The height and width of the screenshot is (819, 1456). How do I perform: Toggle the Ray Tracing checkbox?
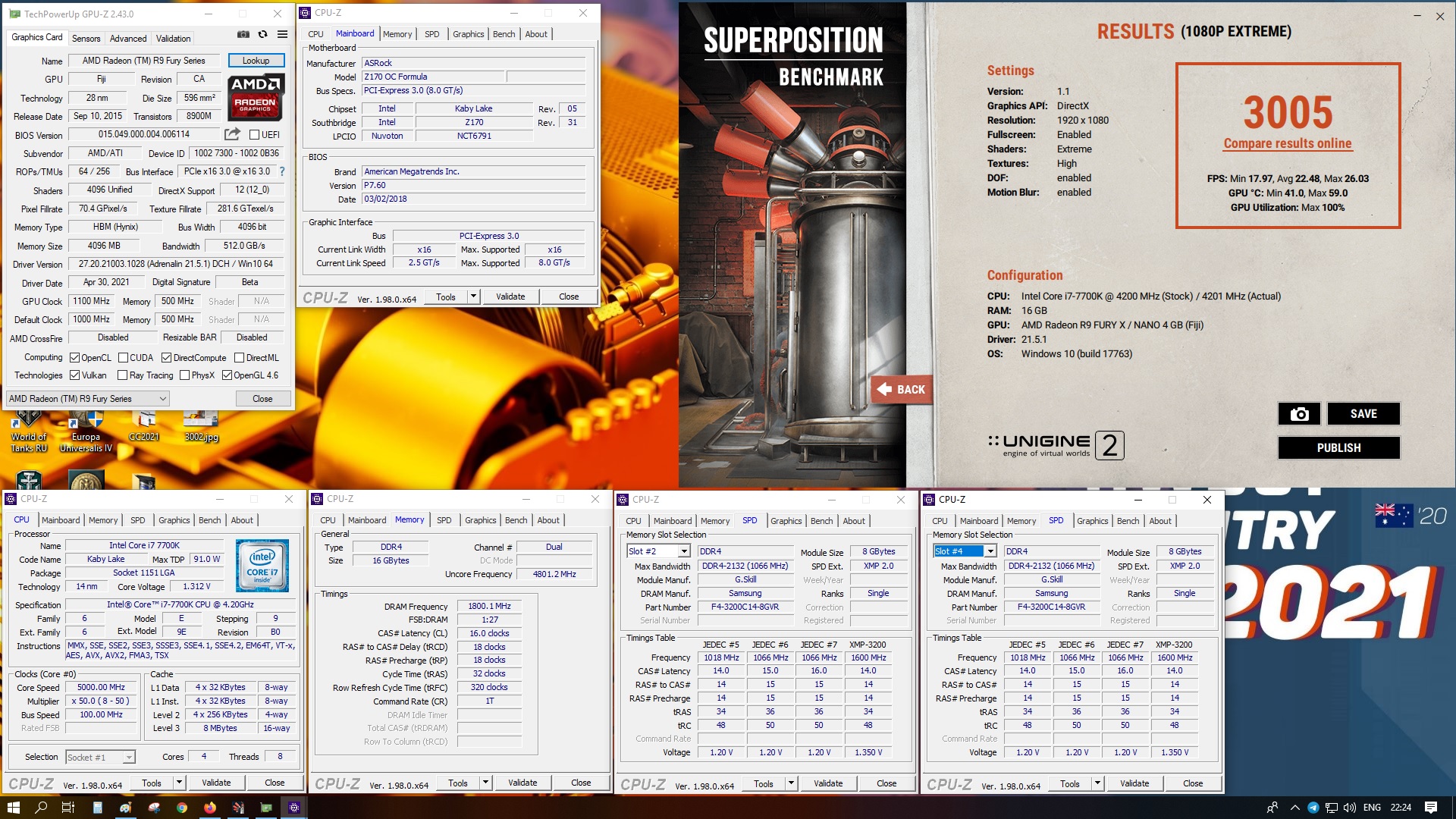tap(122, 375)
